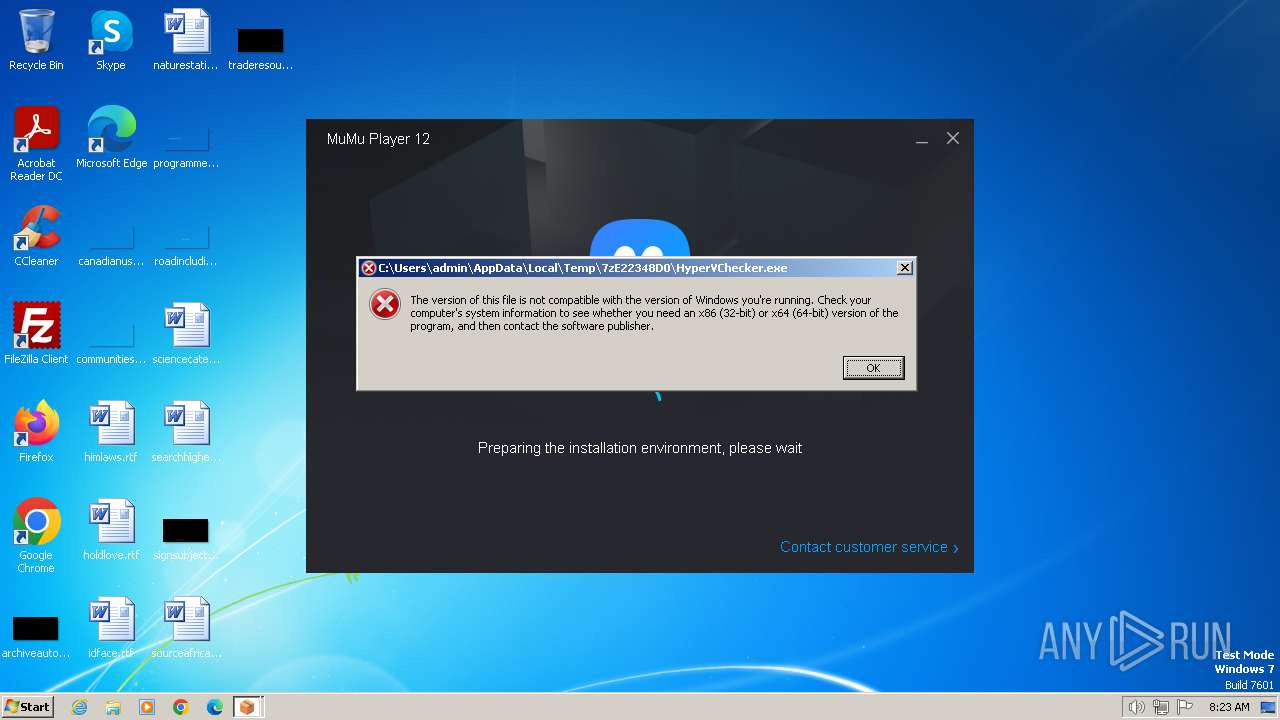This screenshot has height=720, width=1280.
Task: Open Contact customer service link
Action: point(869,547)
